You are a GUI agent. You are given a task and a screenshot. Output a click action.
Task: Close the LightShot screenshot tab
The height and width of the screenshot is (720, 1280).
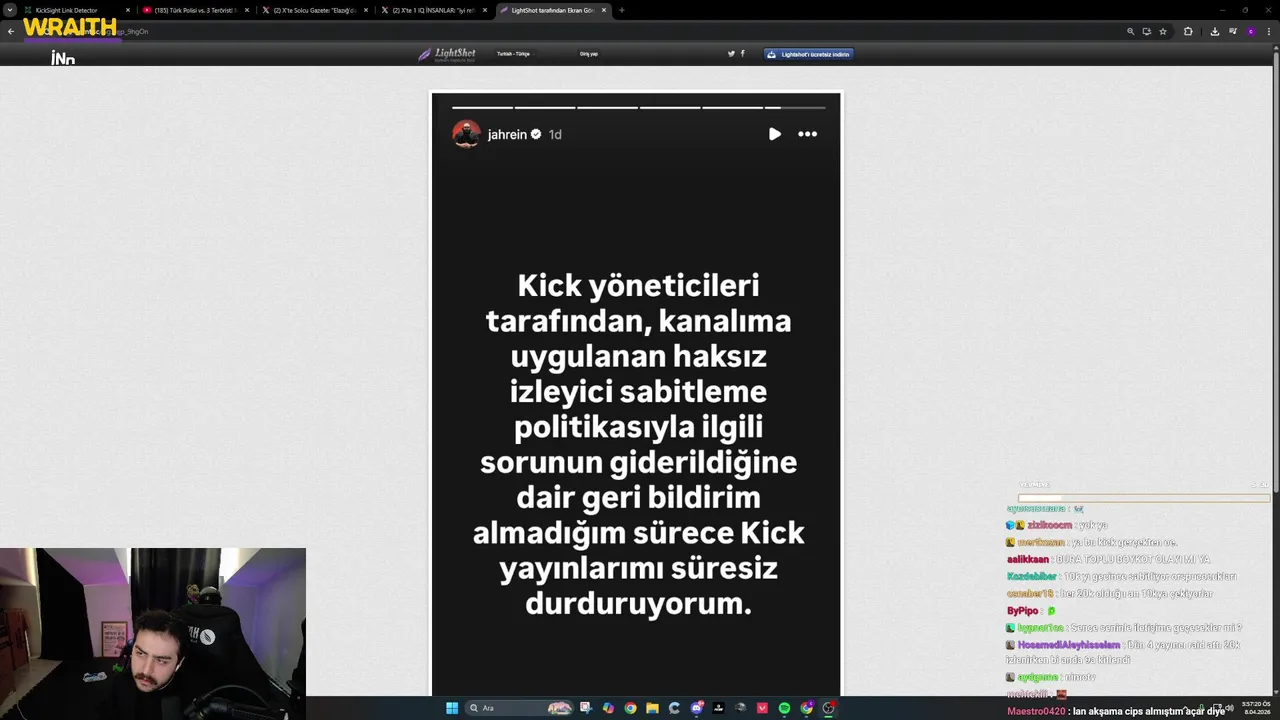pos(604,10)
